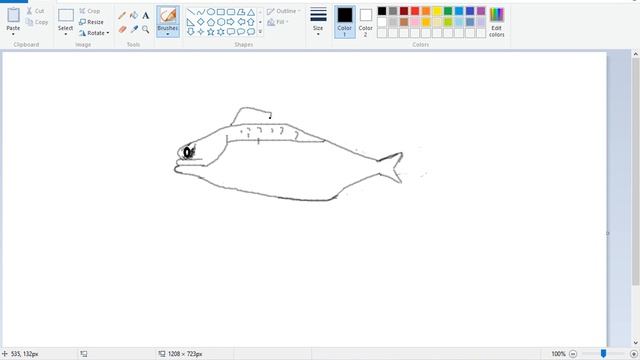Viewport: 640px width, 360px height.
Task: Click the Paste clipboard icon
Action: (13, 15)
